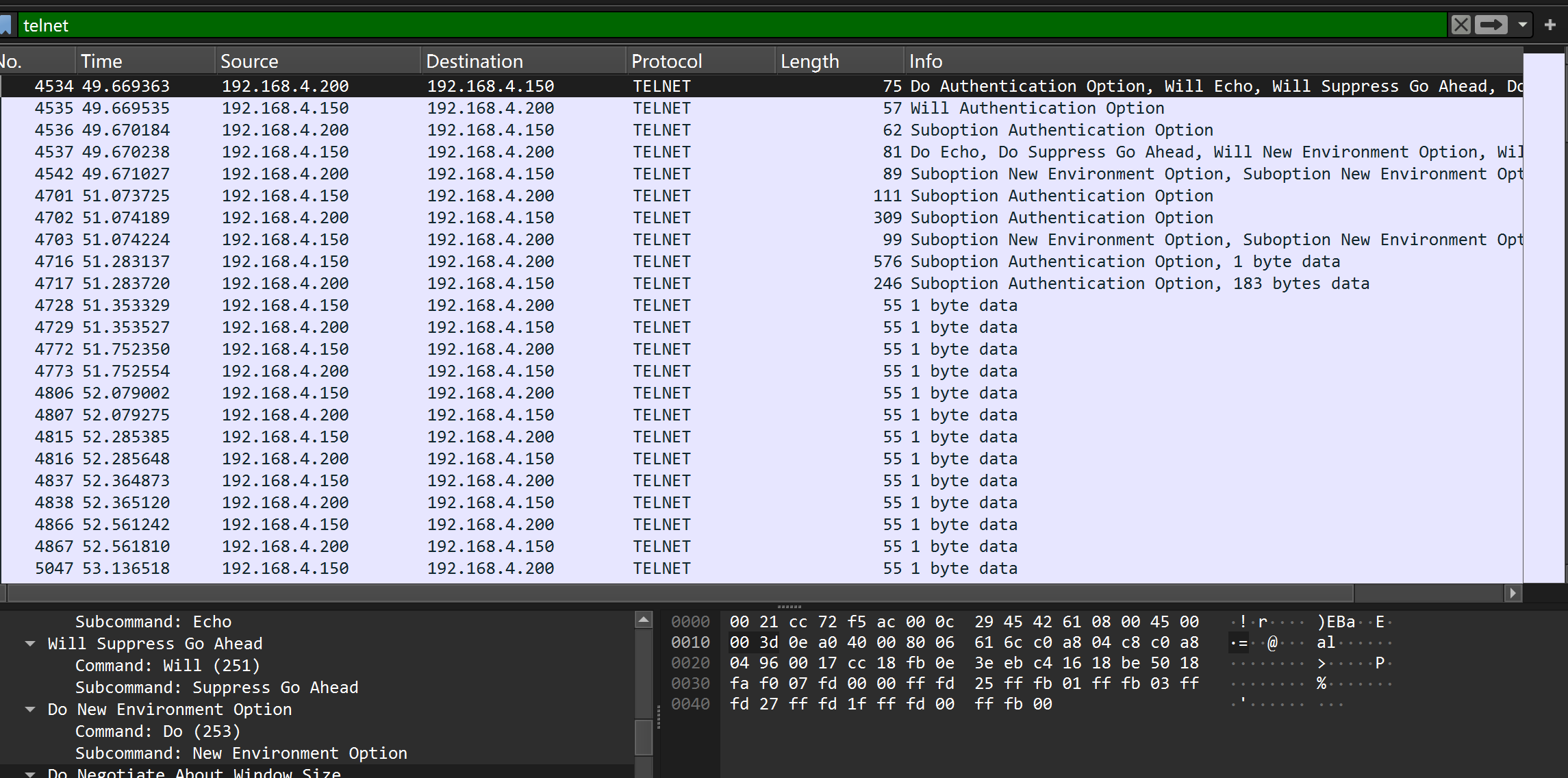1568x778 pixels.
Task: Sort packets by the Time column
Action: click(102, 60)
